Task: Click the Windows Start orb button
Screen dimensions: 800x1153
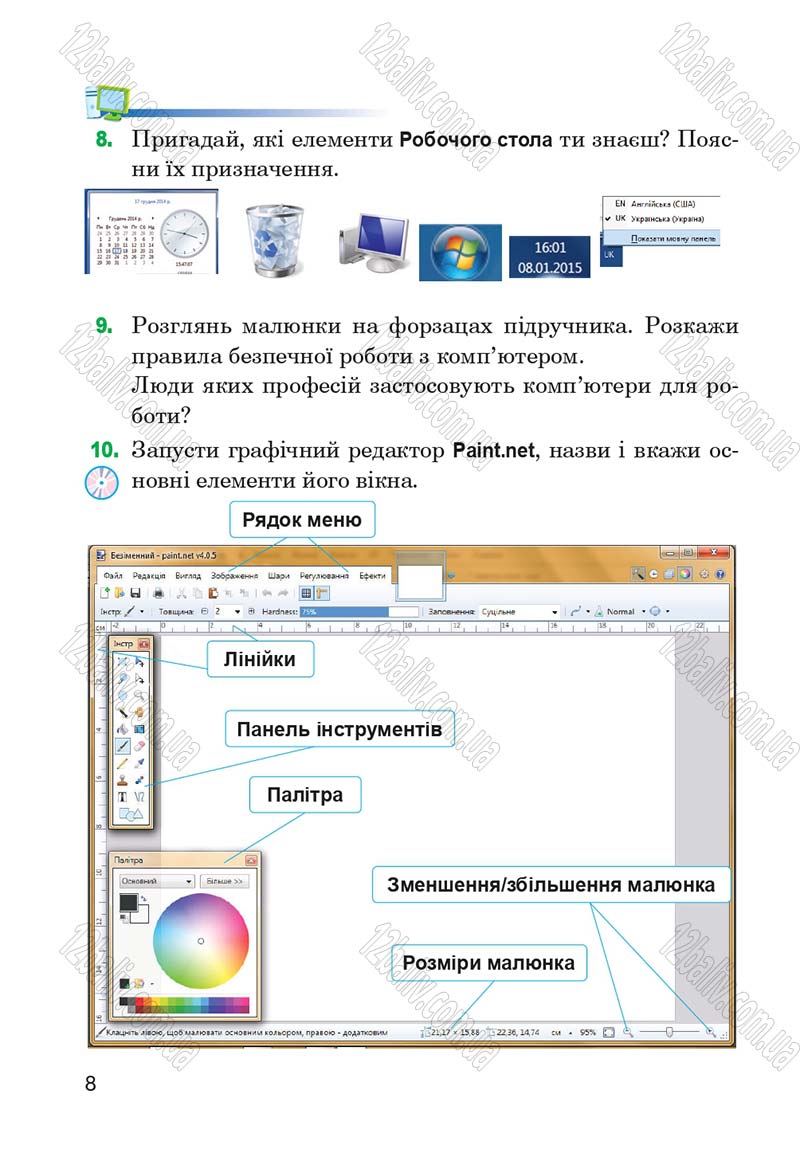Action: (x=460, y=252)
